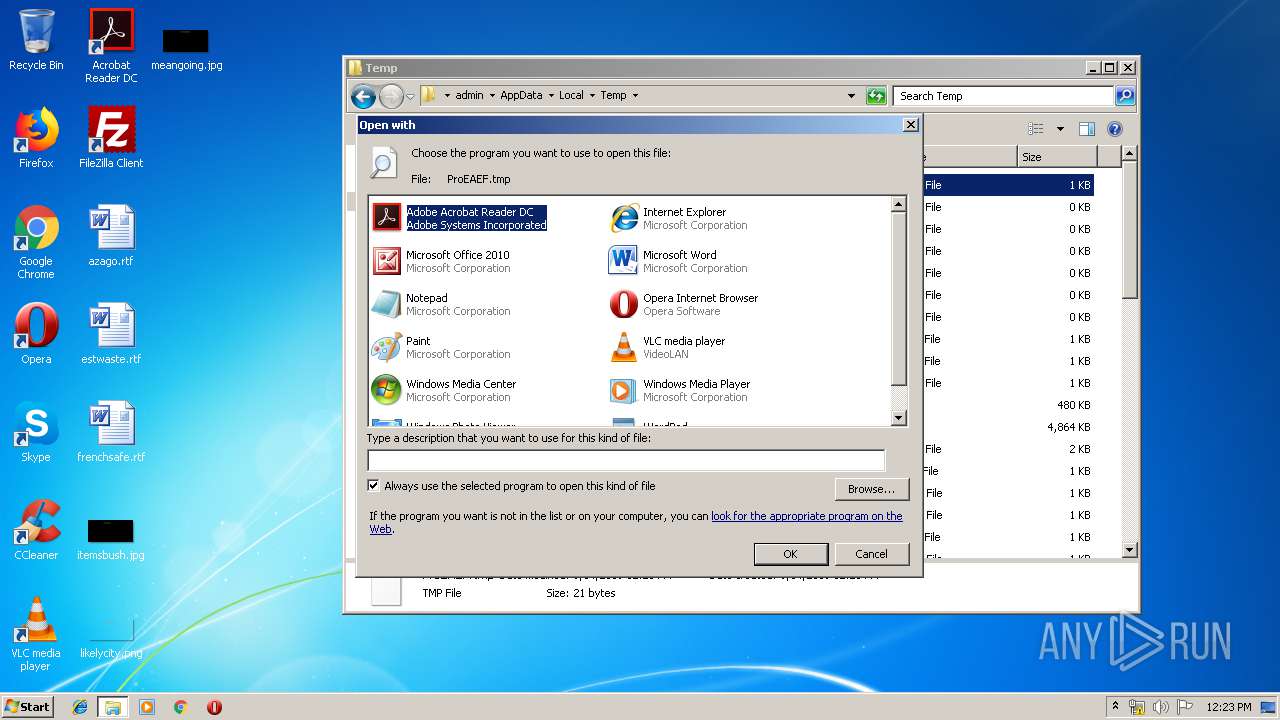Image resolution: width=1280 pixels, height=720 pixels.
Task: Open Explorer Help icon
Action: [1115, 129]
